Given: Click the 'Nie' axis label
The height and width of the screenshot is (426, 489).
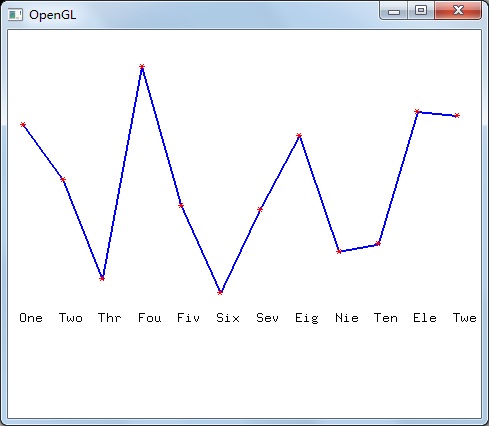Looking at the screenshot, I should [347, 318].
